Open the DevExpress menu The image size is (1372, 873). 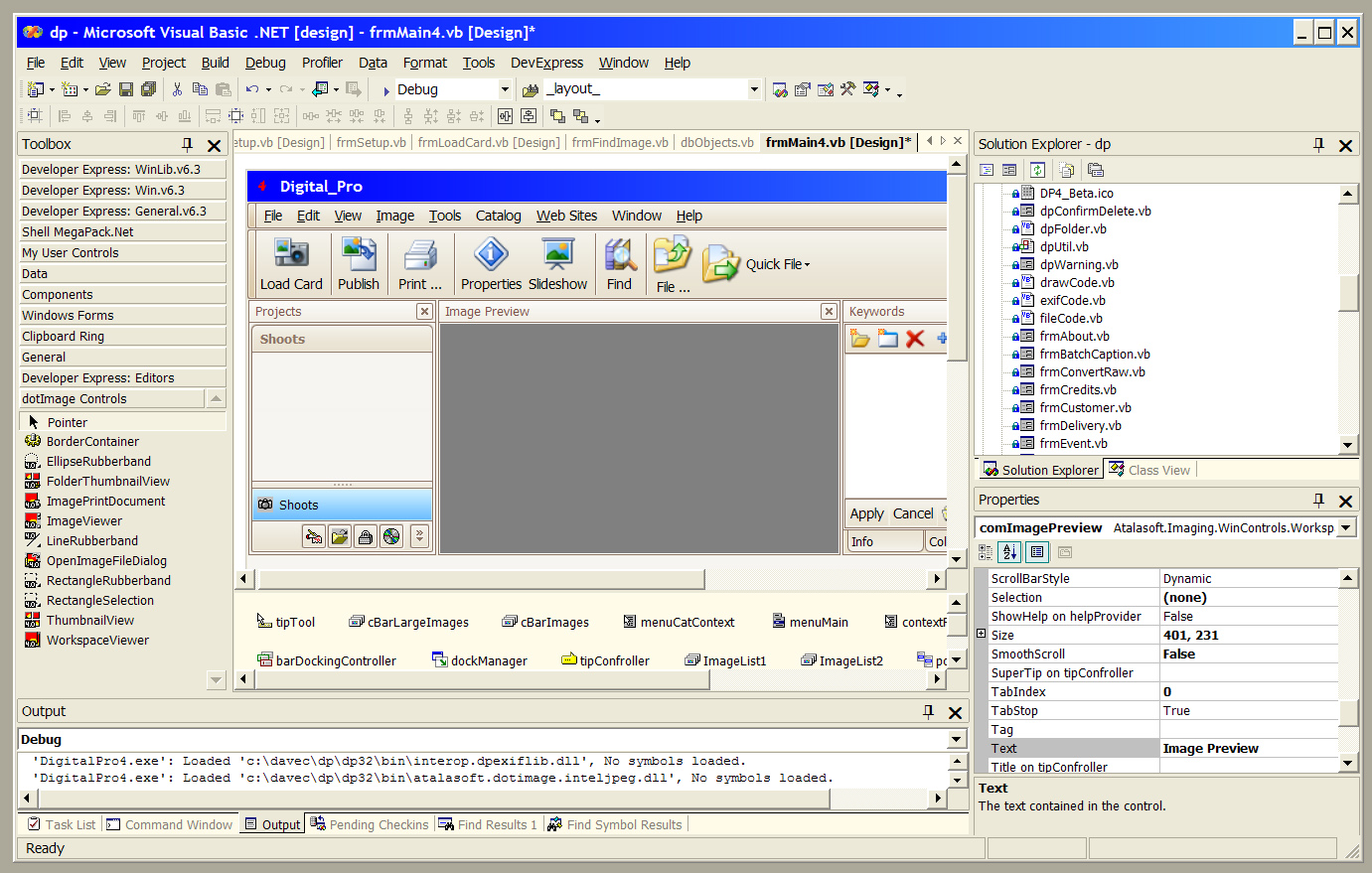point(546,63)
